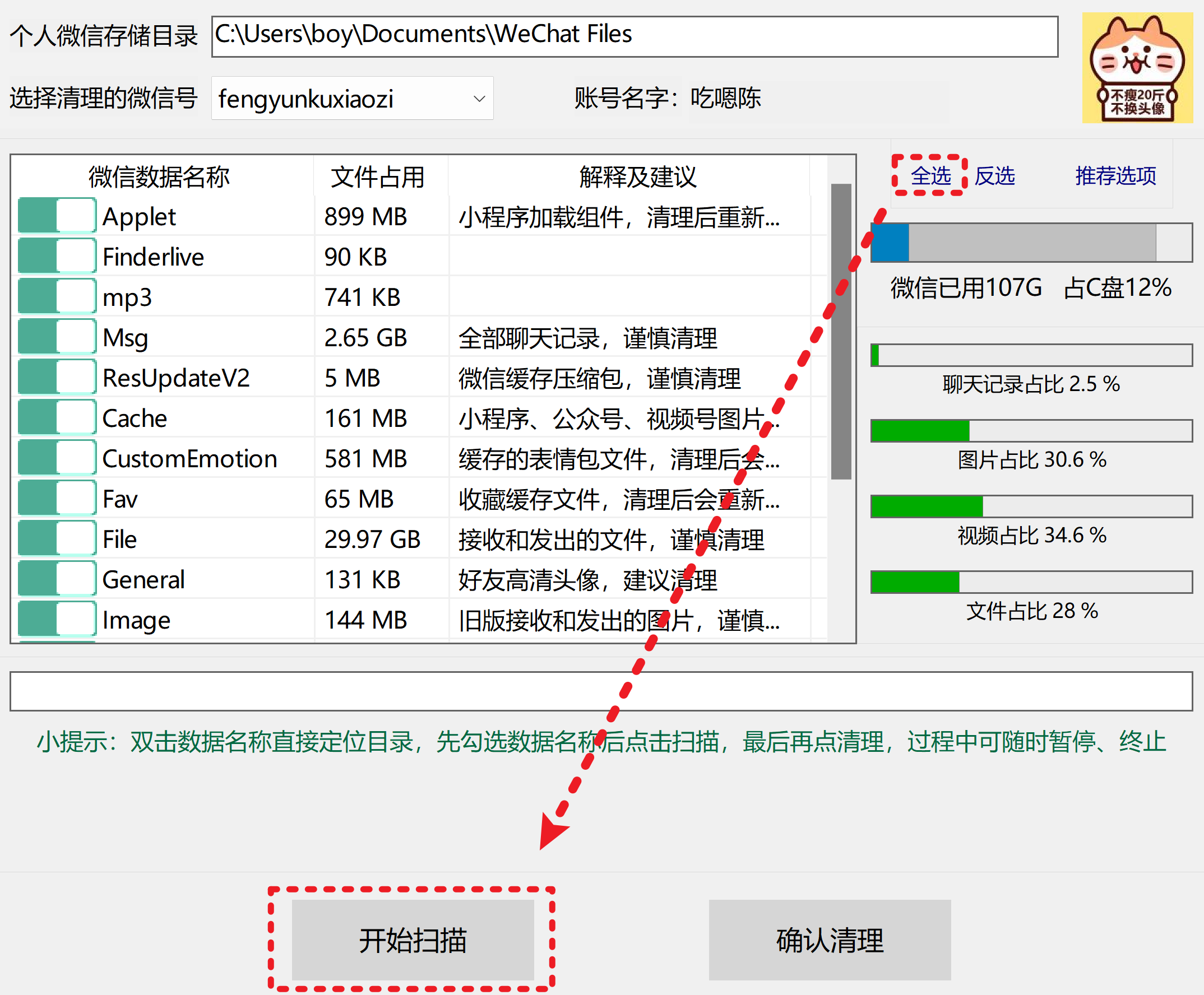The image size is (1204, 995).
Task: Click the cat avatar image
Action: pyautogui.click(x=1137, y=68)
